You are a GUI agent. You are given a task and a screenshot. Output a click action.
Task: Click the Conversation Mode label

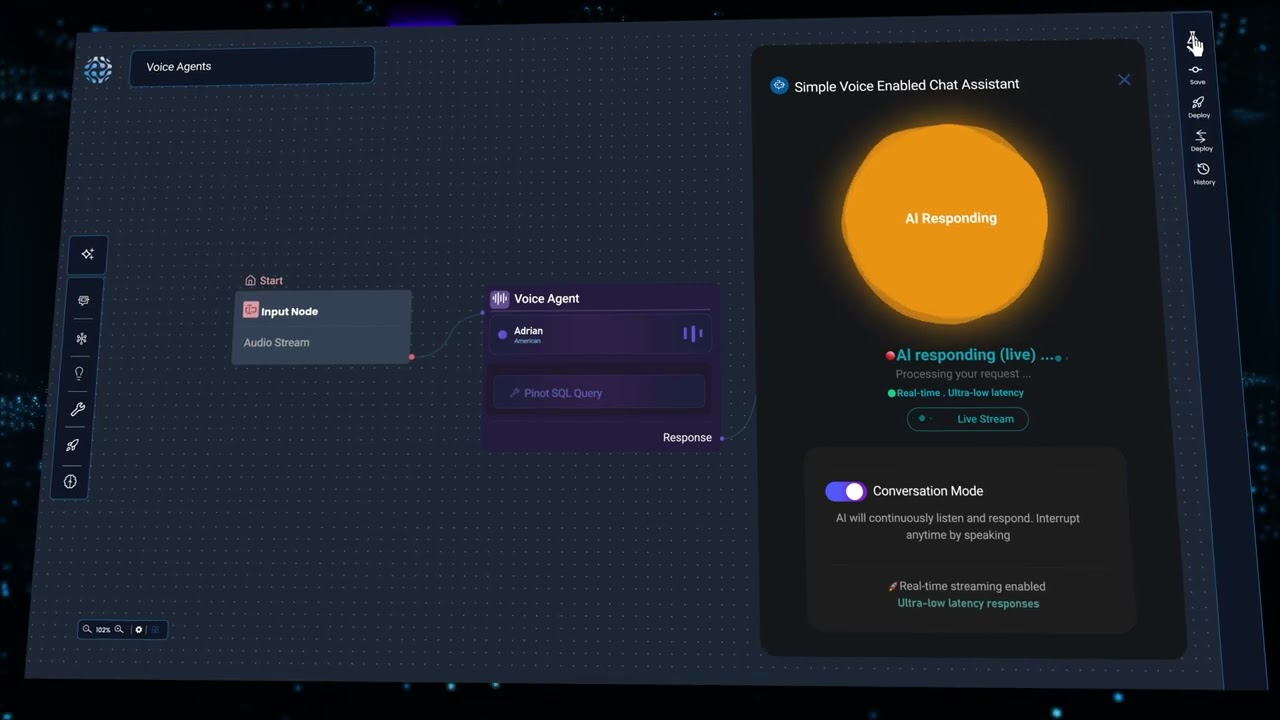(x=928, y=491)
